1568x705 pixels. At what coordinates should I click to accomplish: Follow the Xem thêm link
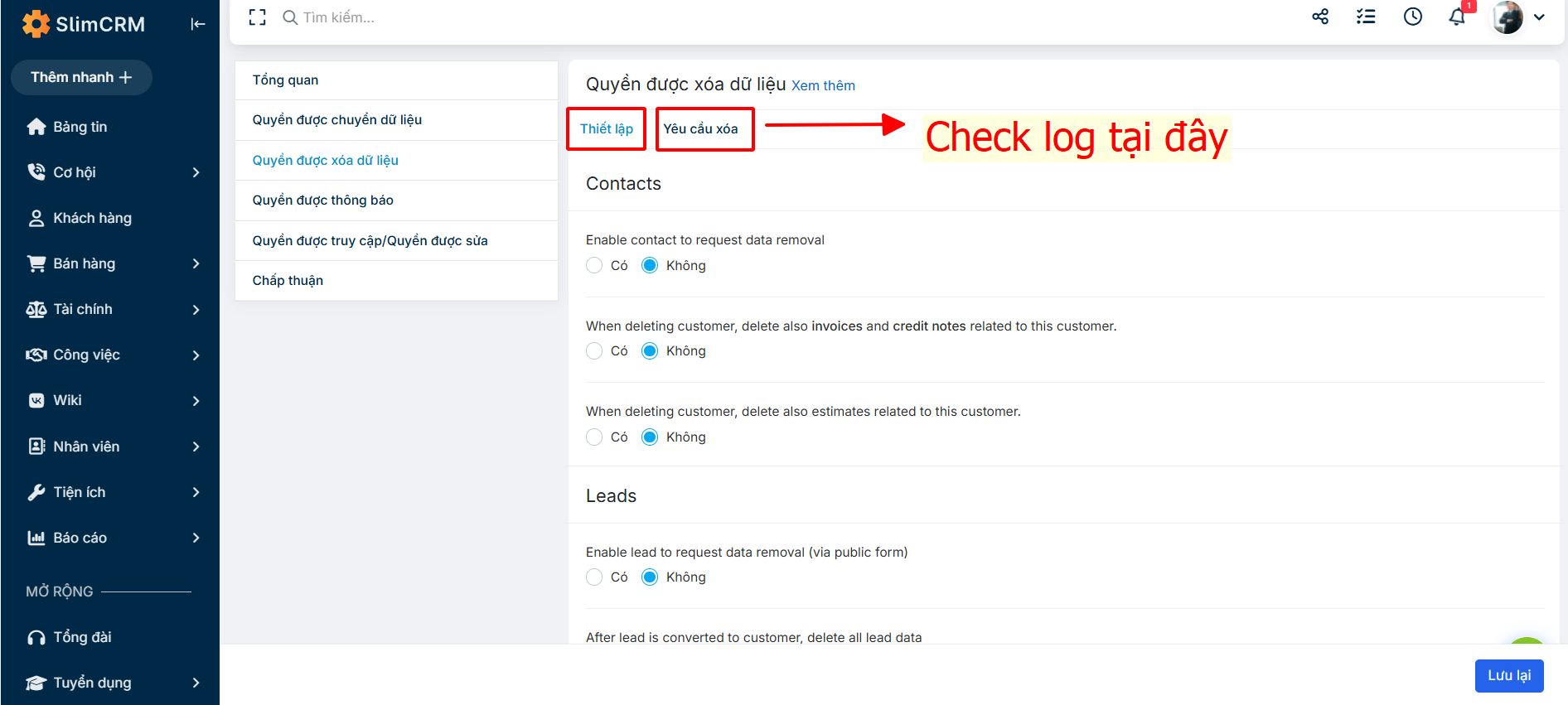tap(823, 85)
